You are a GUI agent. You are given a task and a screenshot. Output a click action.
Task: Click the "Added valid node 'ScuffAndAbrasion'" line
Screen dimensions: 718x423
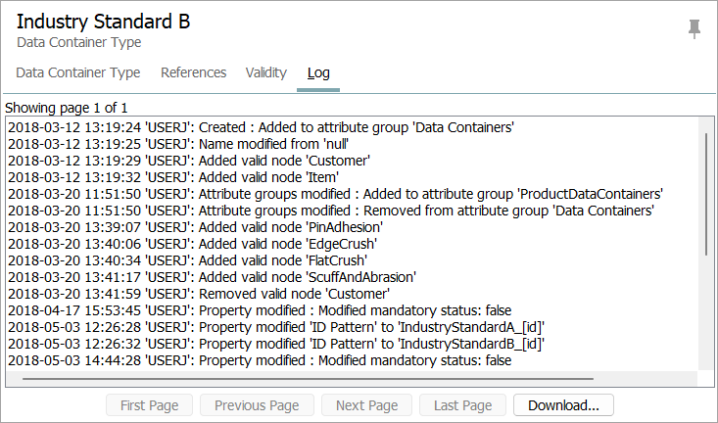click(x=212, y=277)
